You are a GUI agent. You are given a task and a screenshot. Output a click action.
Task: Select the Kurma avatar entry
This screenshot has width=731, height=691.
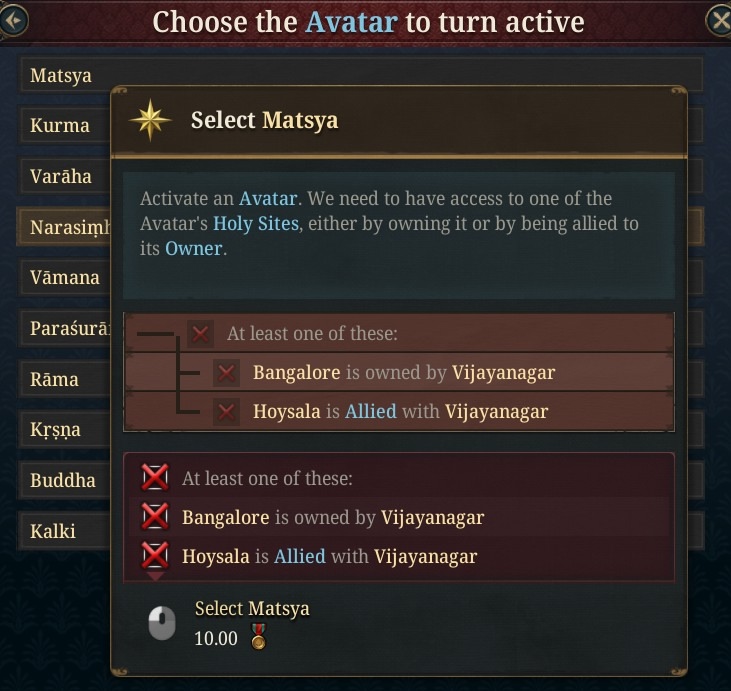click(x=64, y=125)
